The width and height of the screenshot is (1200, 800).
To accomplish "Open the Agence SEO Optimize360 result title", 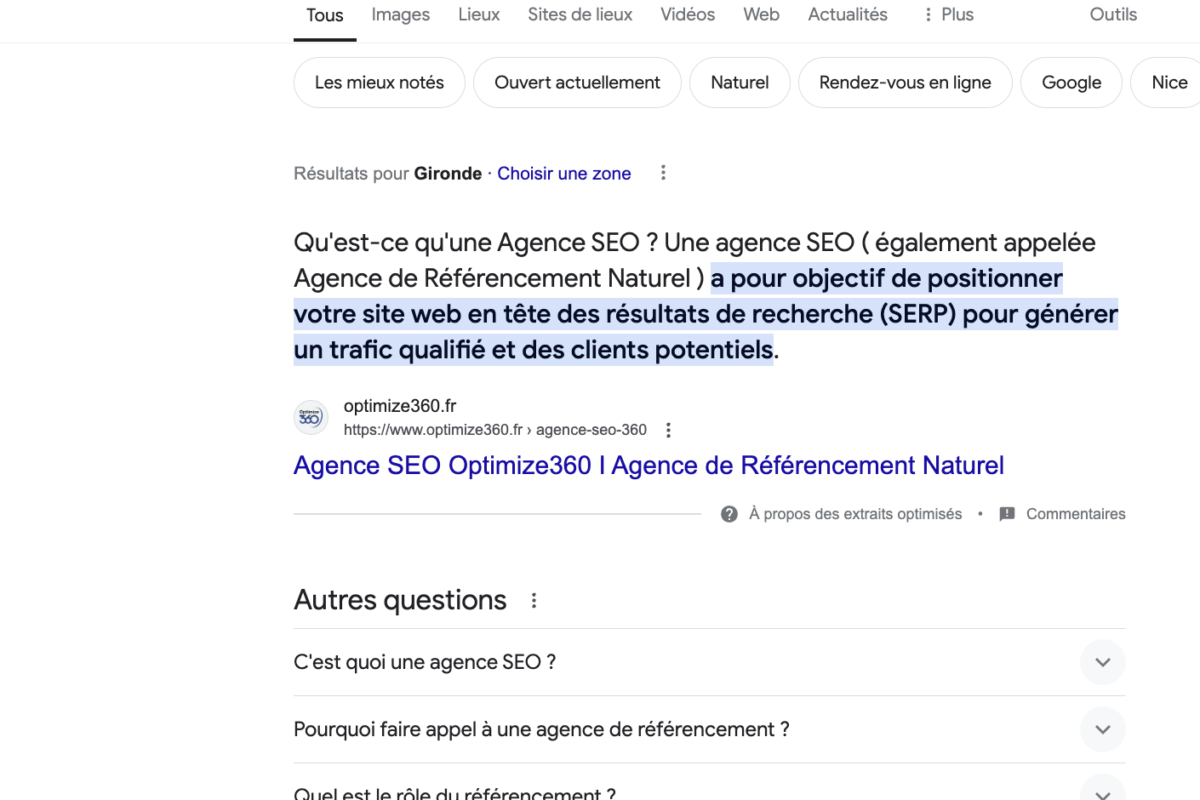I will click(648, 466).
